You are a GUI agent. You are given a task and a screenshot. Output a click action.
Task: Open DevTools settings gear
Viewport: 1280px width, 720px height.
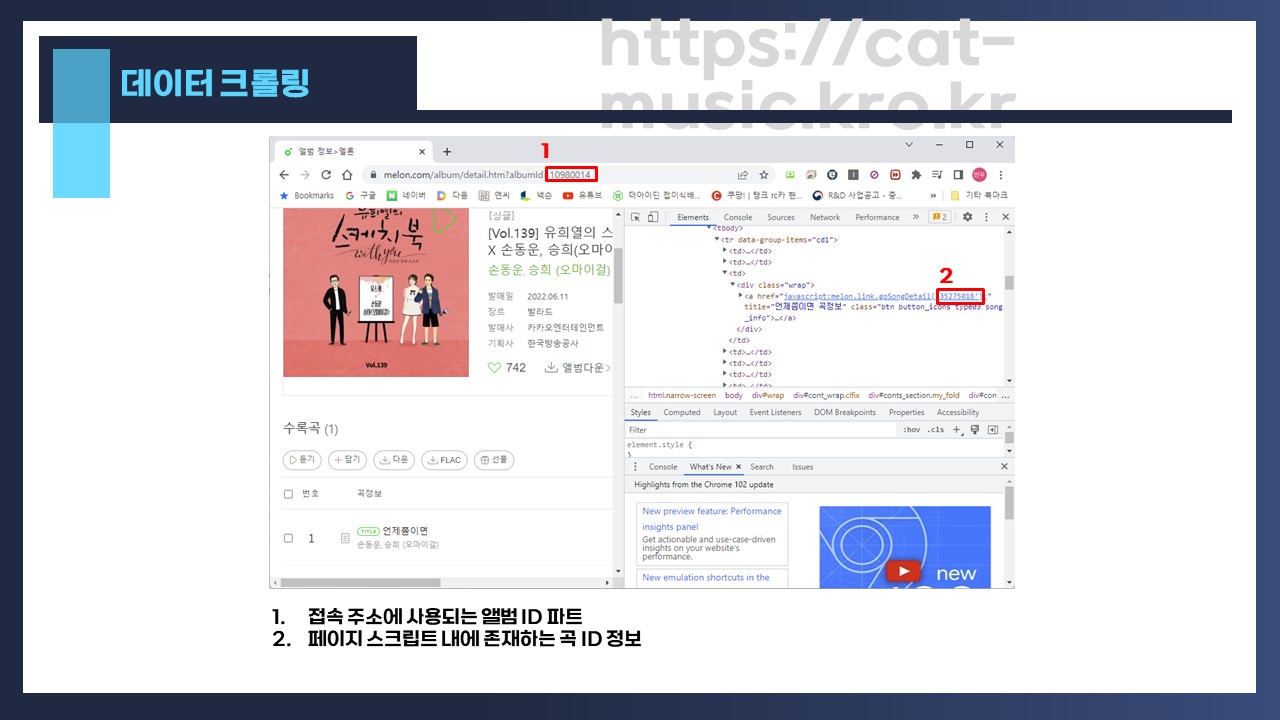coord(967,217)
